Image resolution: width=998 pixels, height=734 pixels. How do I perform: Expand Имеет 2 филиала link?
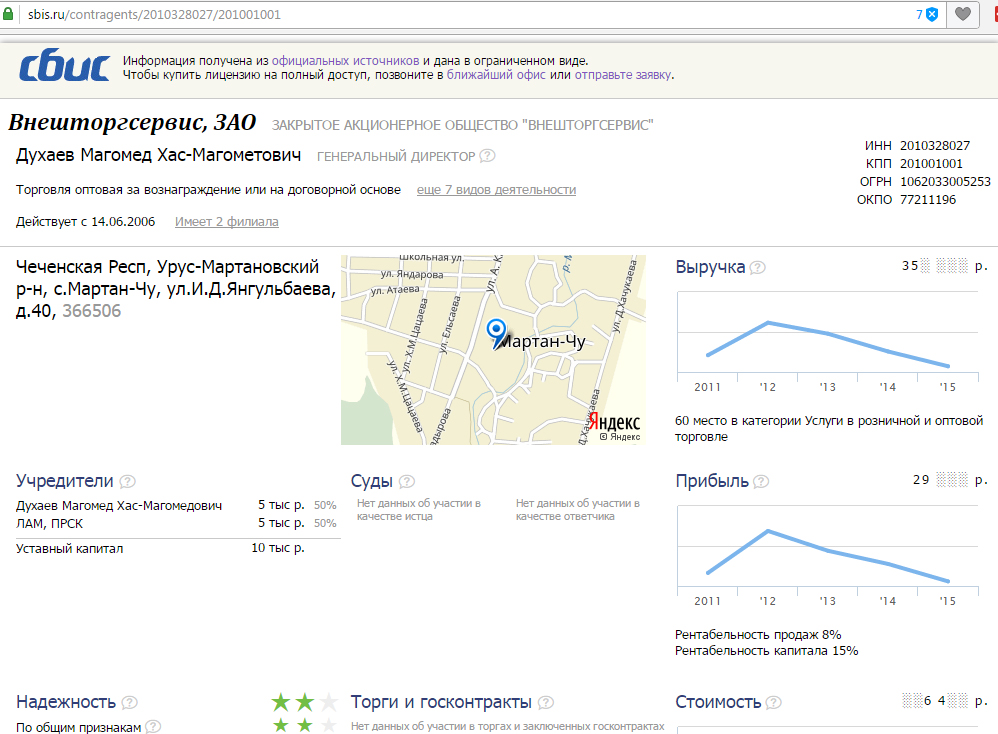[x=226, y=222]
